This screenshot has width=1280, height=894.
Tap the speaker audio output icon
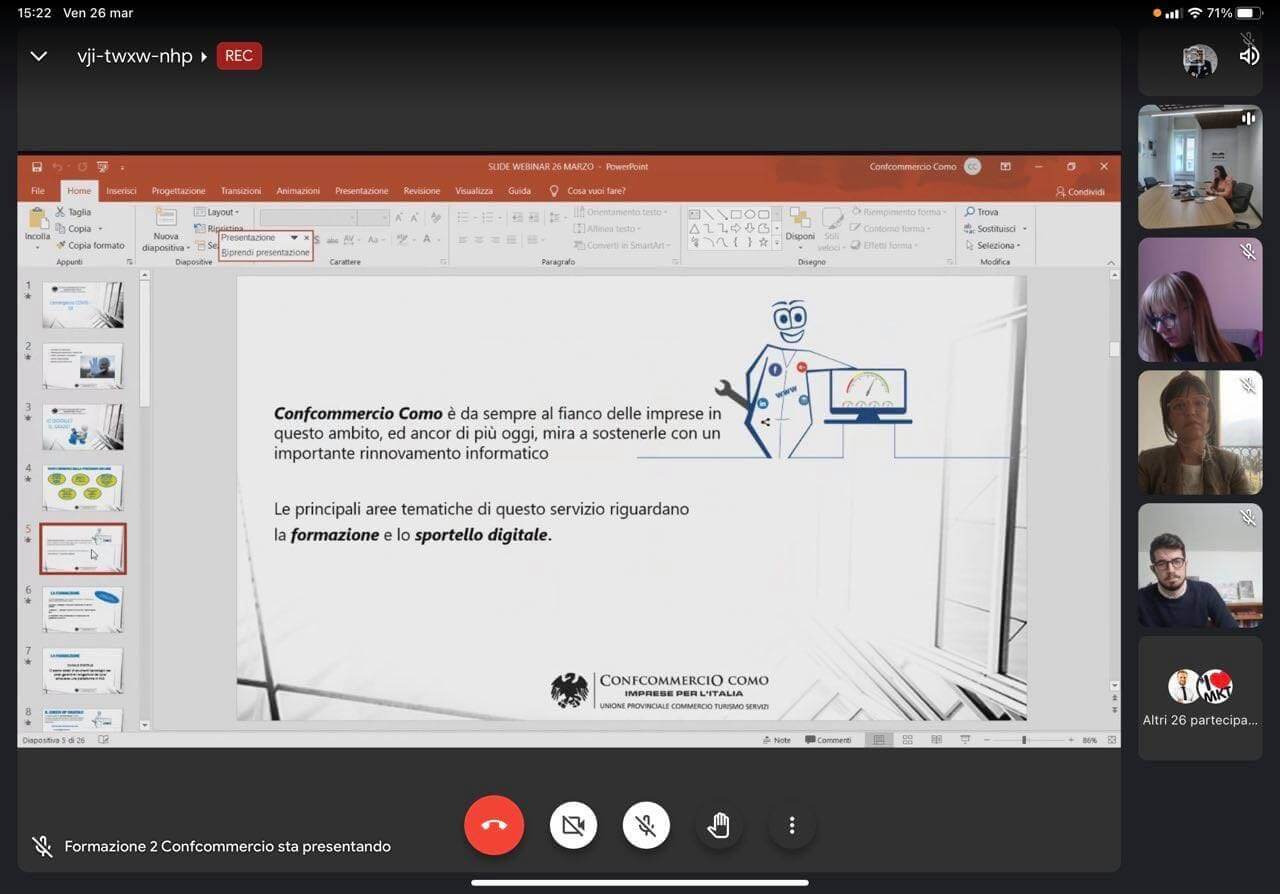1249,56
